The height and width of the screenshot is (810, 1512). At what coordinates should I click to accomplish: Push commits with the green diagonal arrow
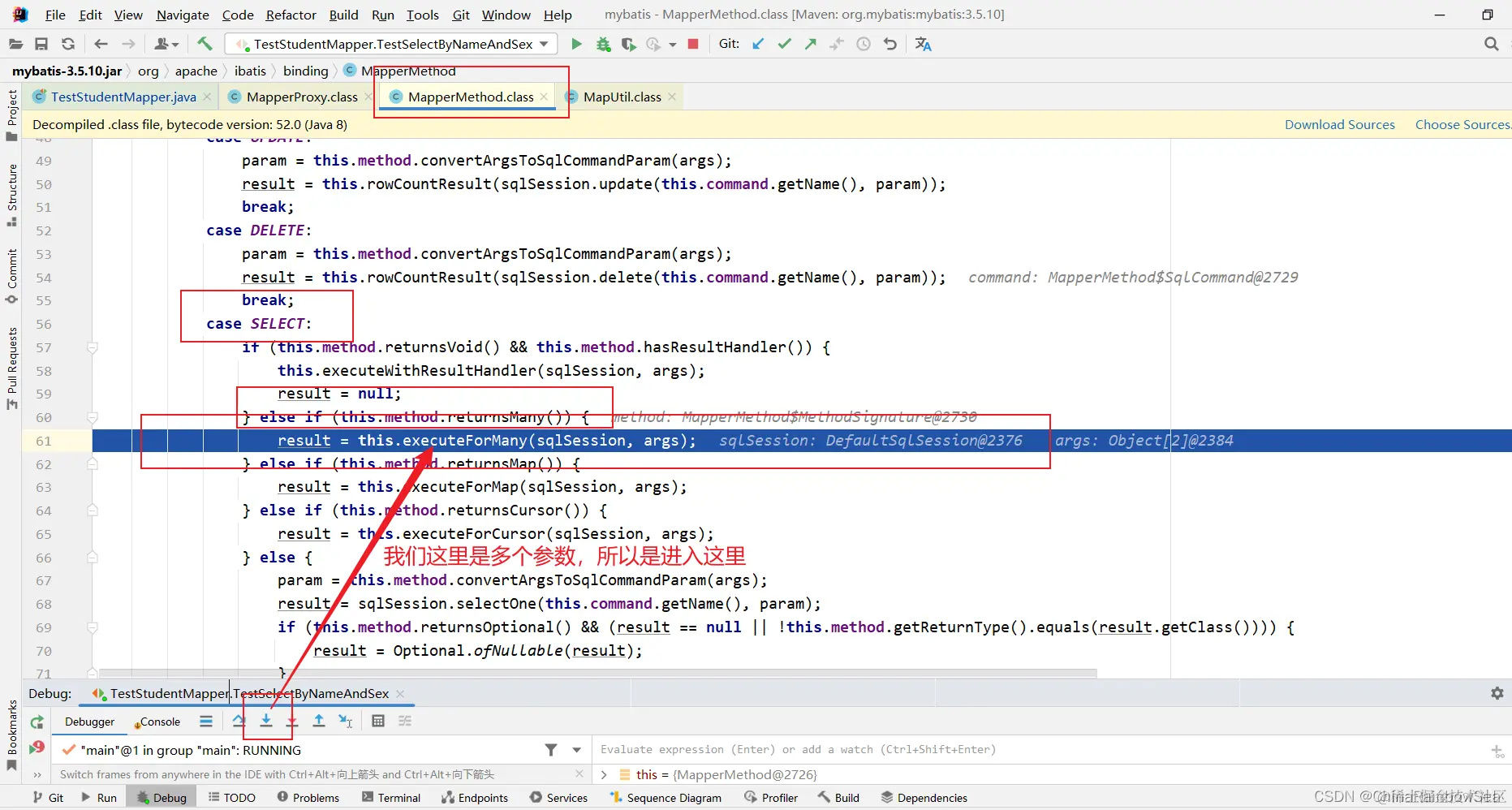coord(810,44)
